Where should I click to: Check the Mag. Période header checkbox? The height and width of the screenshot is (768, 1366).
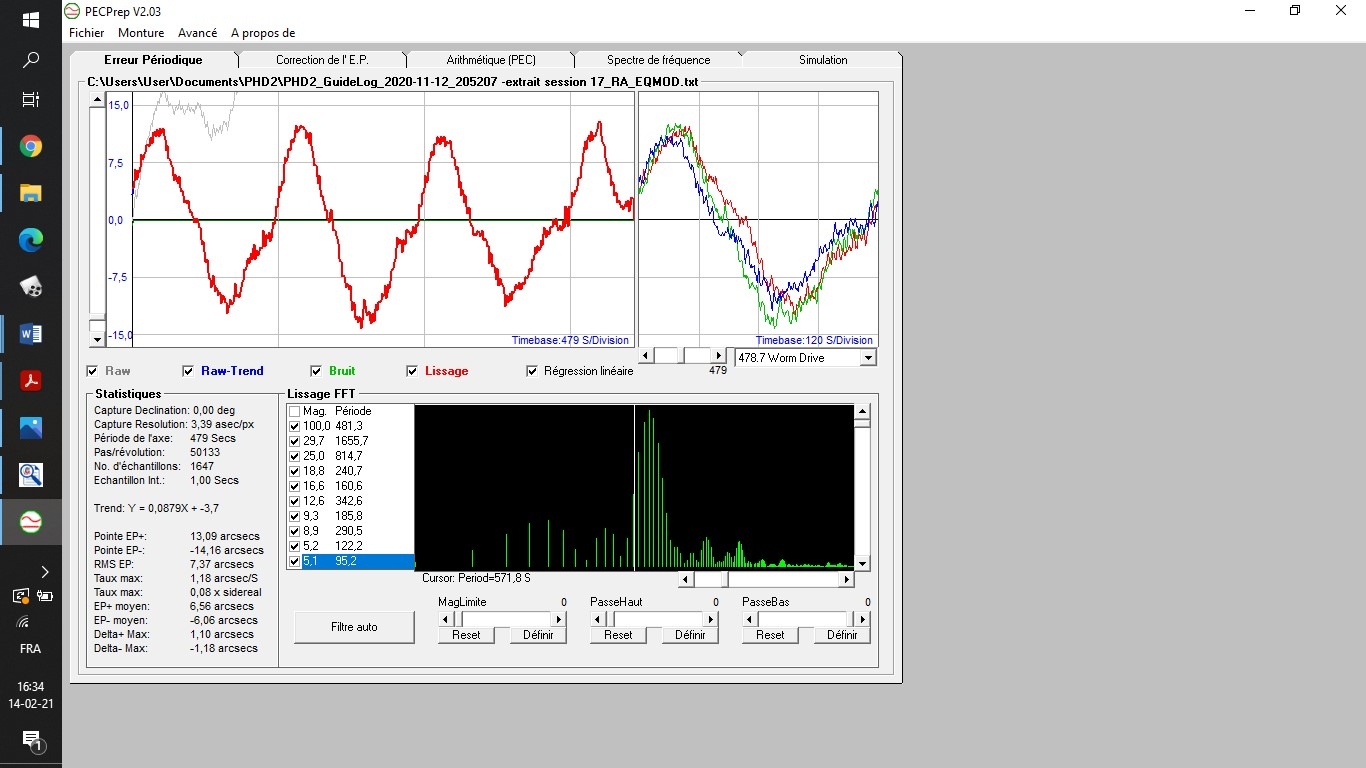[x=294, y=411]
